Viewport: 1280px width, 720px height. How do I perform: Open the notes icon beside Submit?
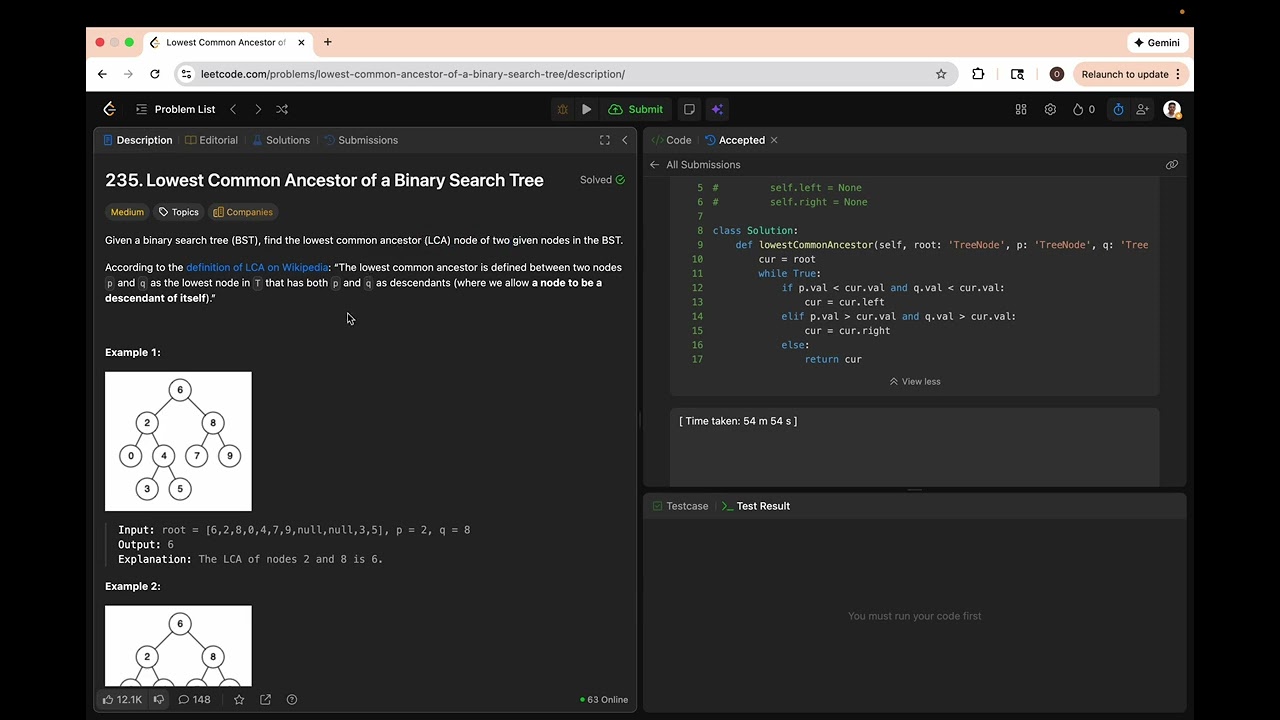click(x=689, y=109)
